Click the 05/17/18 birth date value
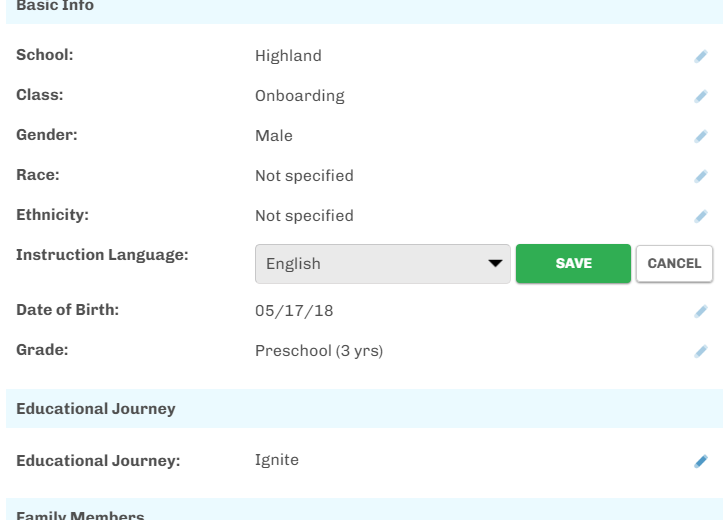723x520 pixels. coord(294,311)
